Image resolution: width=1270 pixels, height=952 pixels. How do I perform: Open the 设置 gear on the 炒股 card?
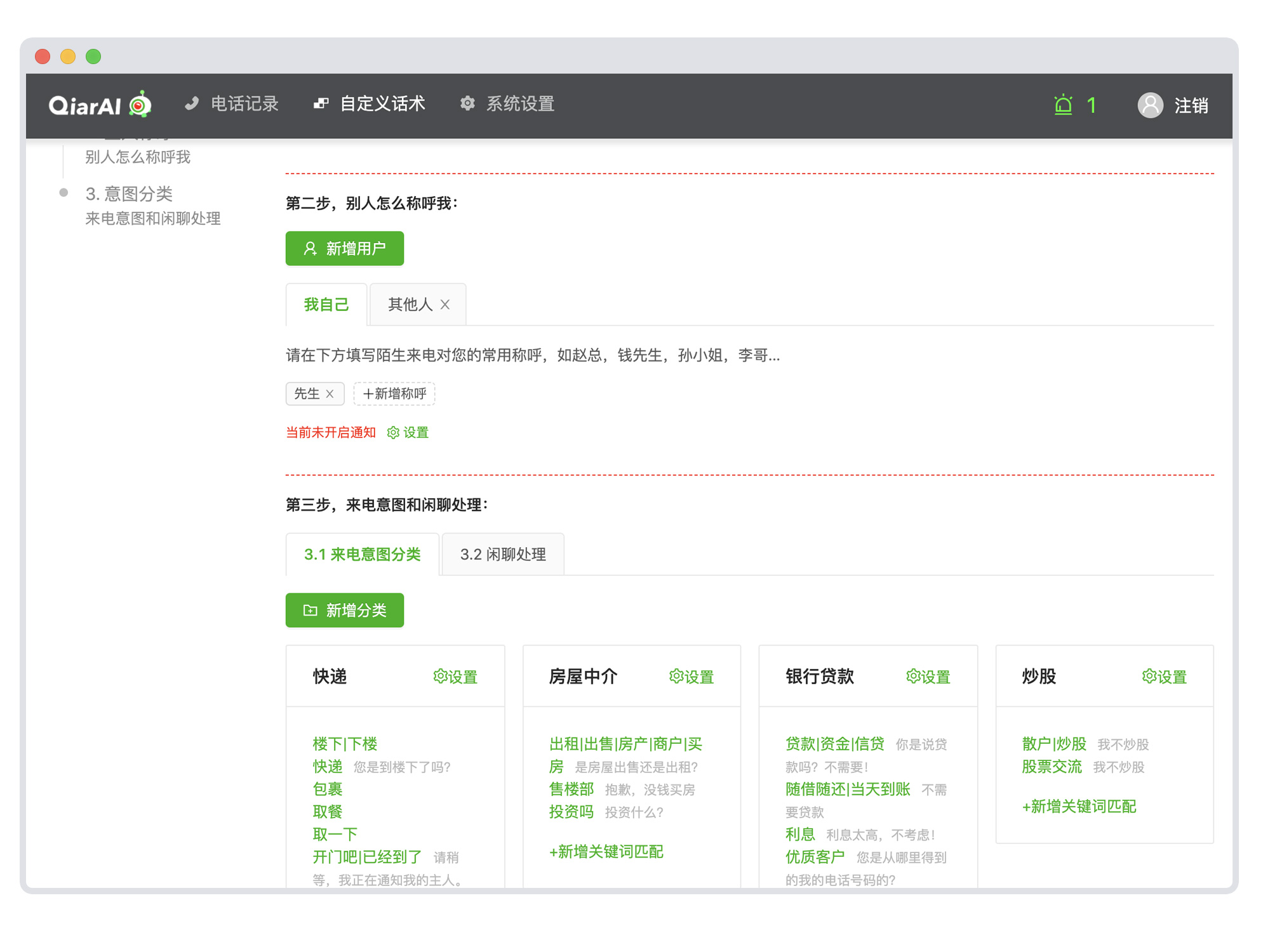pos(1163,677)
